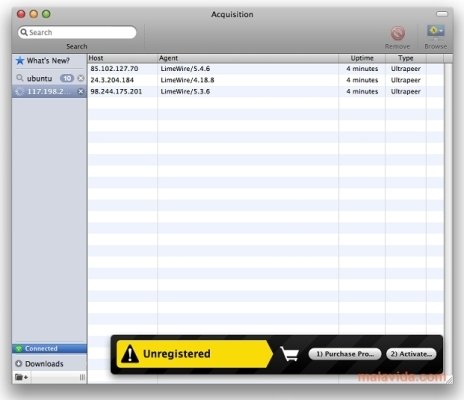464x400 pixels.
Task: Click the warning triangle icon
Action: pos(130,354)
